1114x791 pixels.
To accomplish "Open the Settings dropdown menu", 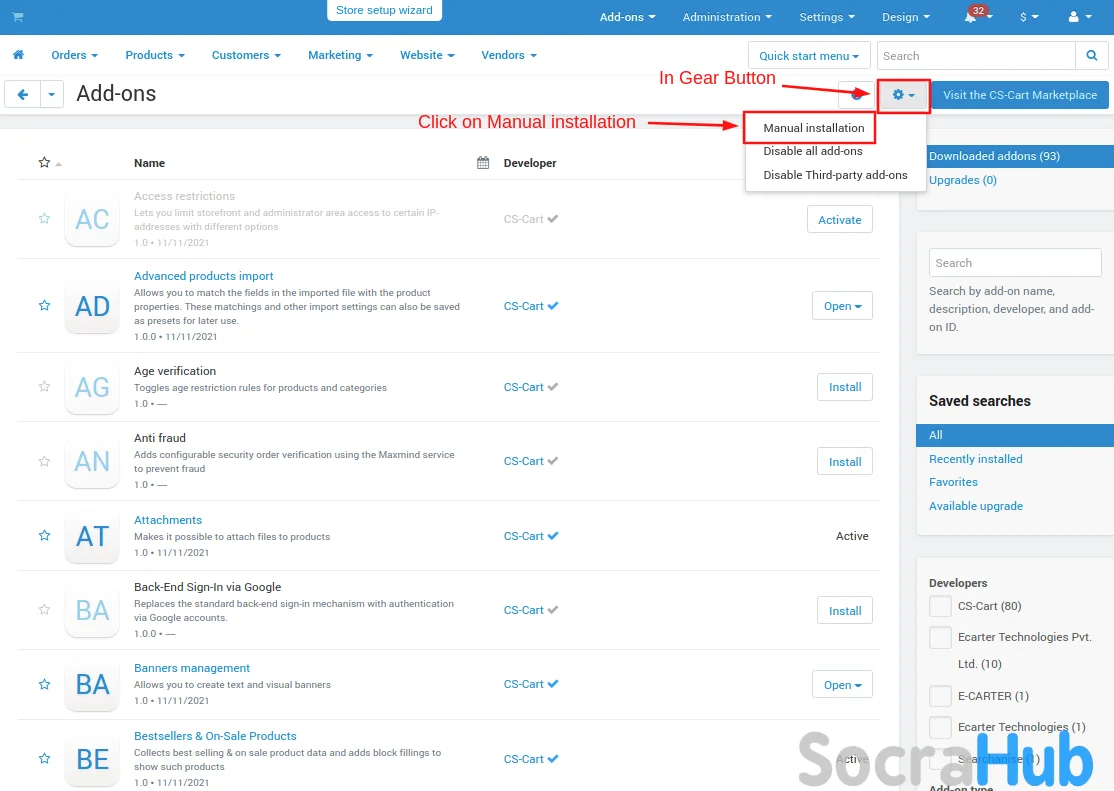I will (x=827, y=17).
